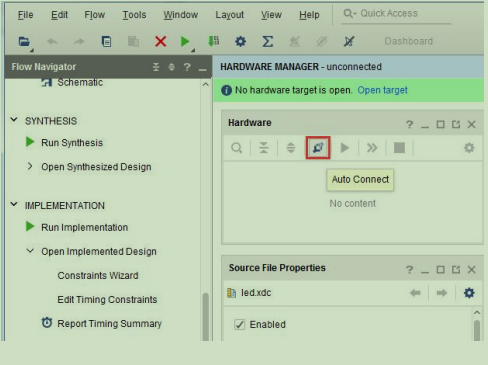Click the Auto Connect icon
The image size is (488, 365).
pyautogui.click(x=318, y=148)
